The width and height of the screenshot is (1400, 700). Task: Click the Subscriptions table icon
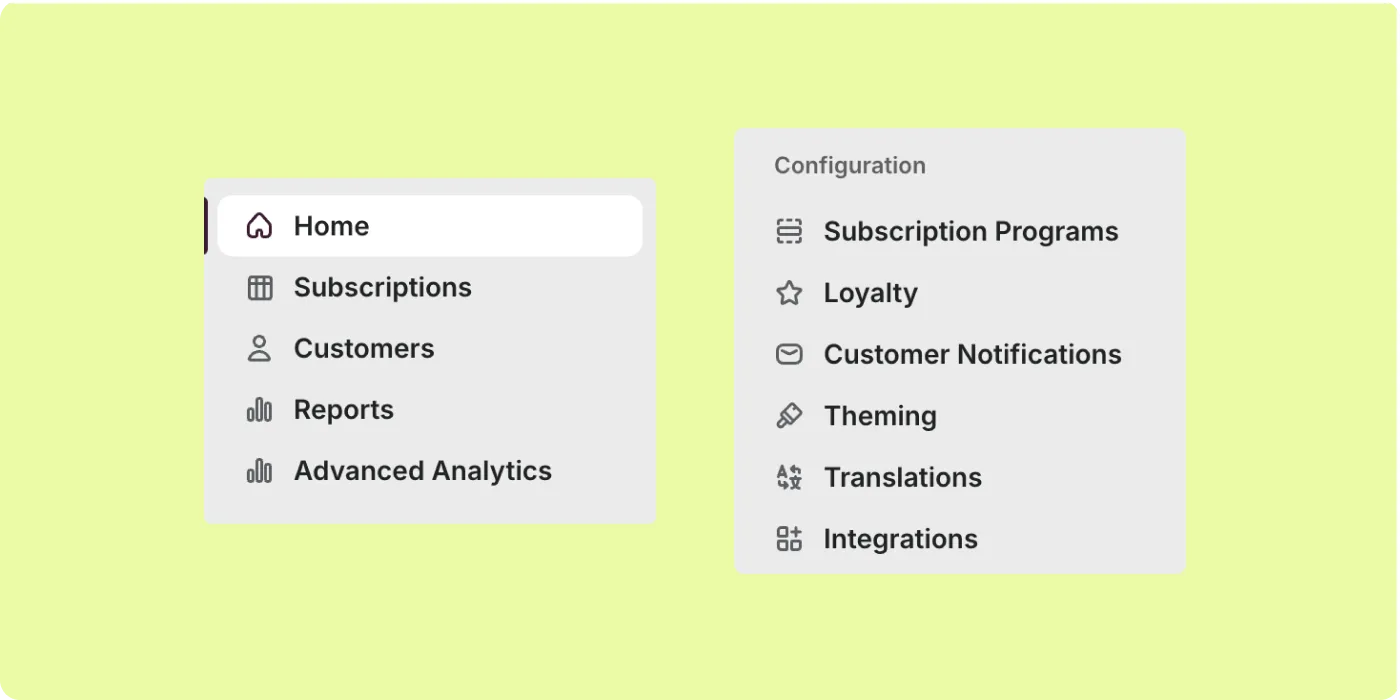pyautogui.click(x=259, y=288)
